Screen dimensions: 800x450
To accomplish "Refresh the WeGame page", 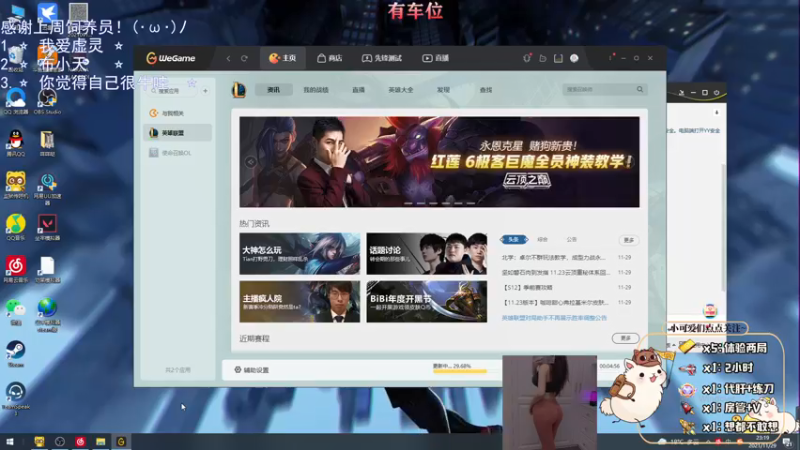I will [244, 59].
